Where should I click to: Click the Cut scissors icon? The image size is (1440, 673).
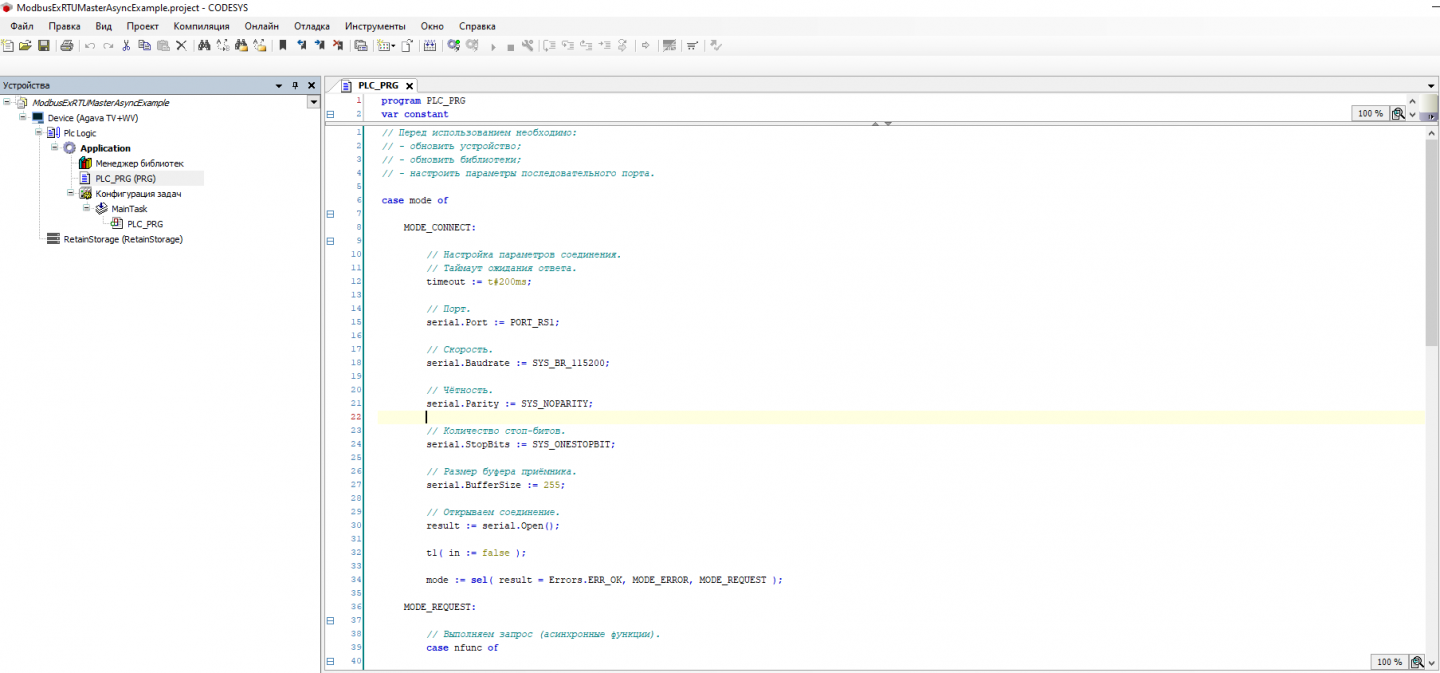point(126,46)
